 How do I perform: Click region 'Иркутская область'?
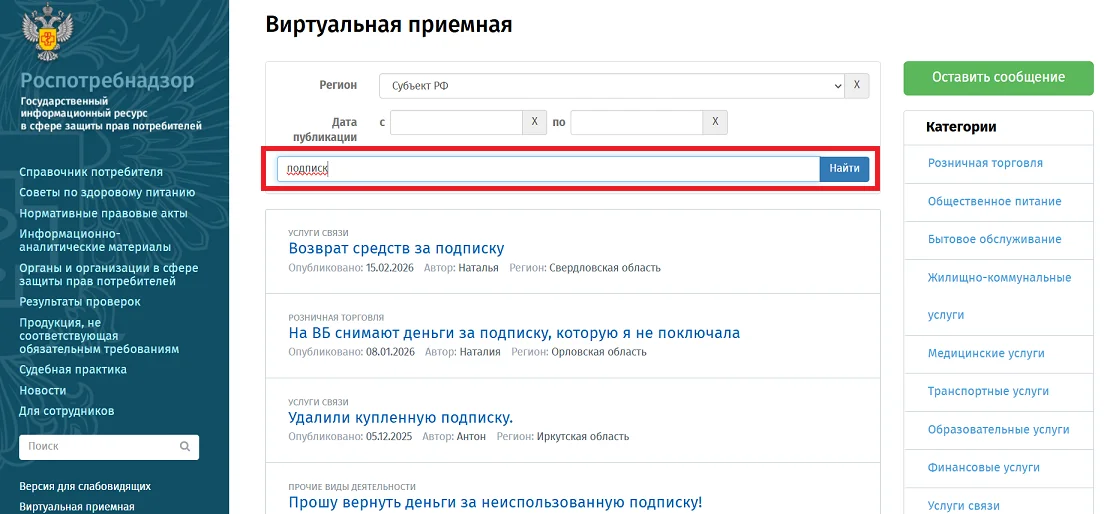582,436
